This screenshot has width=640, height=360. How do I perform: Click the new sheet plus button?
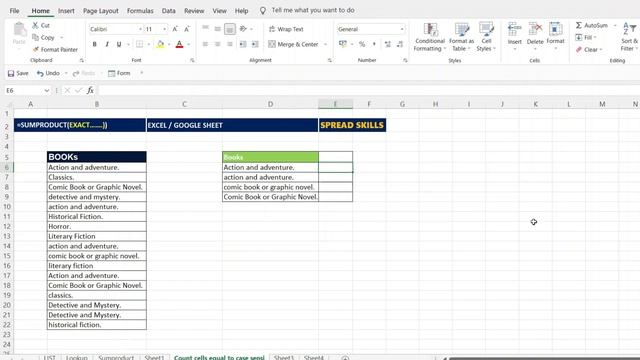345,358
